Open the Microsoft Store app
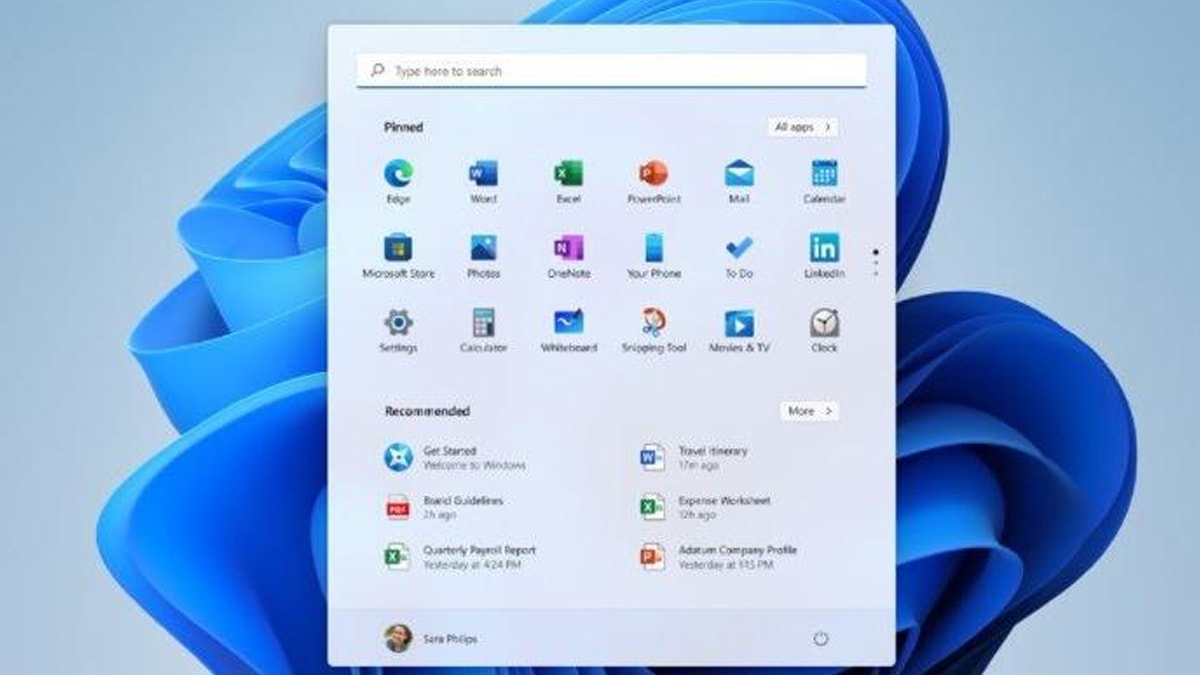1200x675 pixels. [x=398, y=249]
